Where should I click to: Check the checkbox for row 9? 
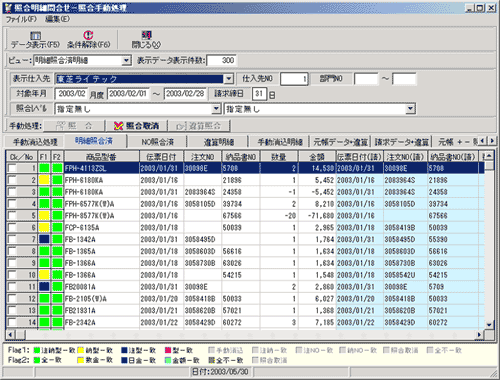tap(12, 263)
